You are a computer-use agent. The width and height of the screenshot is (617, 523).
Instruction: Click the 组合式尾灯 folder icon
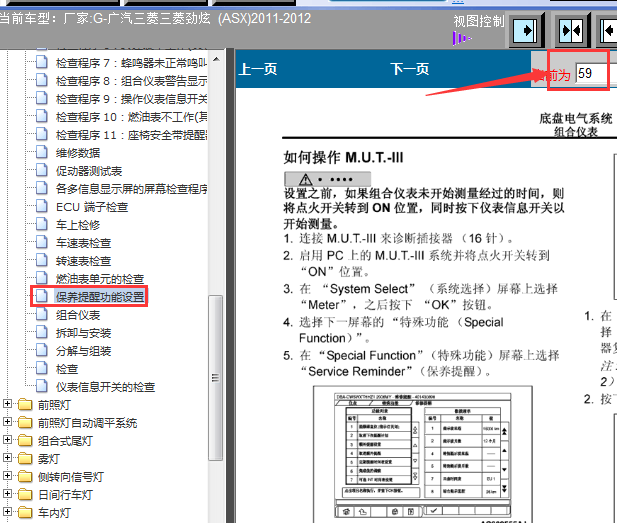[x=25, y=440]
